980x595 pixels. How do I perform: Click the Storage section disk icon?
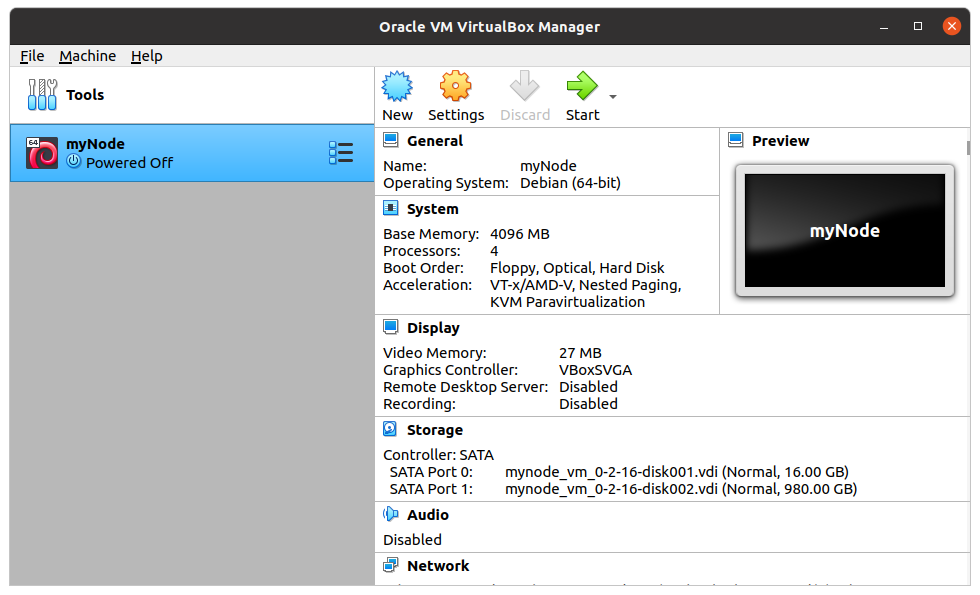390,429
